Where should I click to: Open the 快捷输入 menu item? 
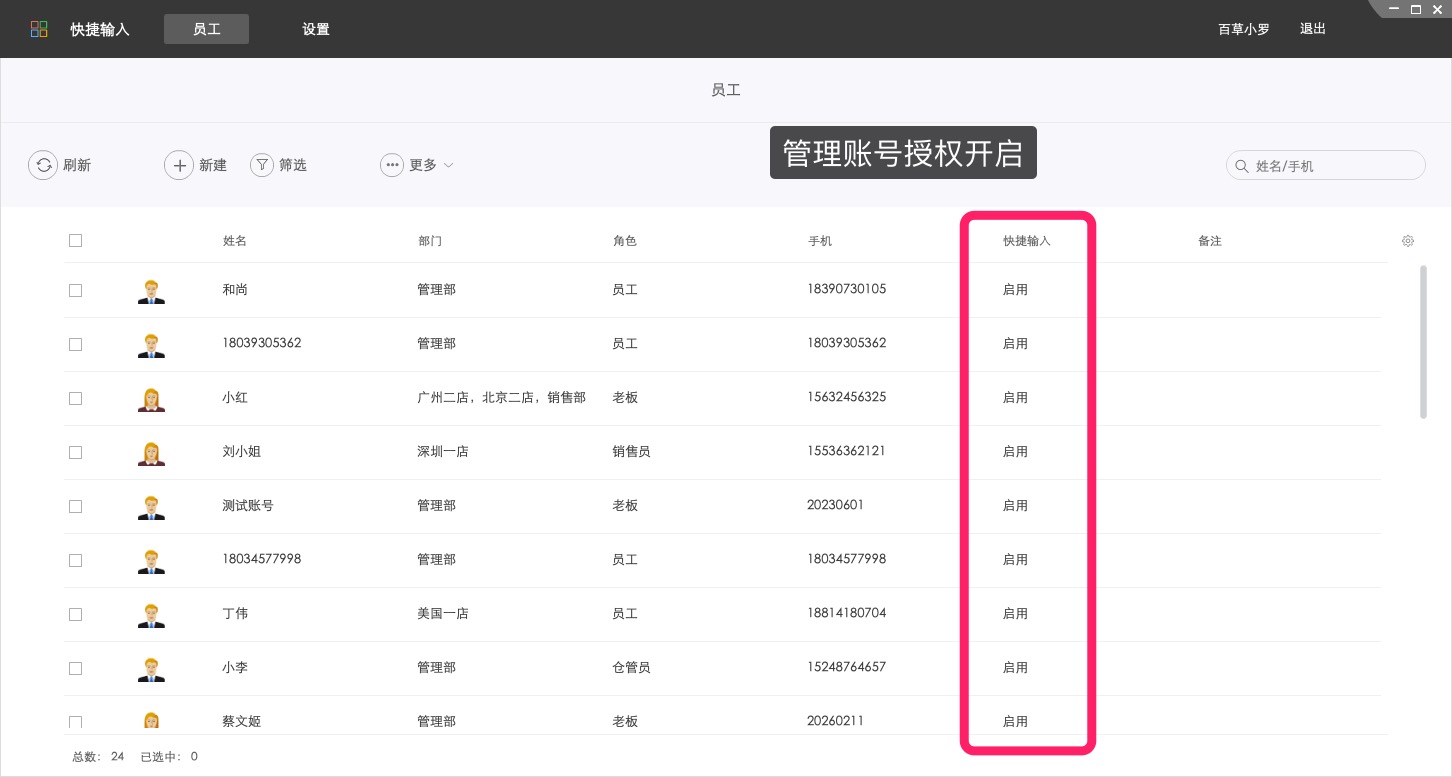(x=99, y=29)
